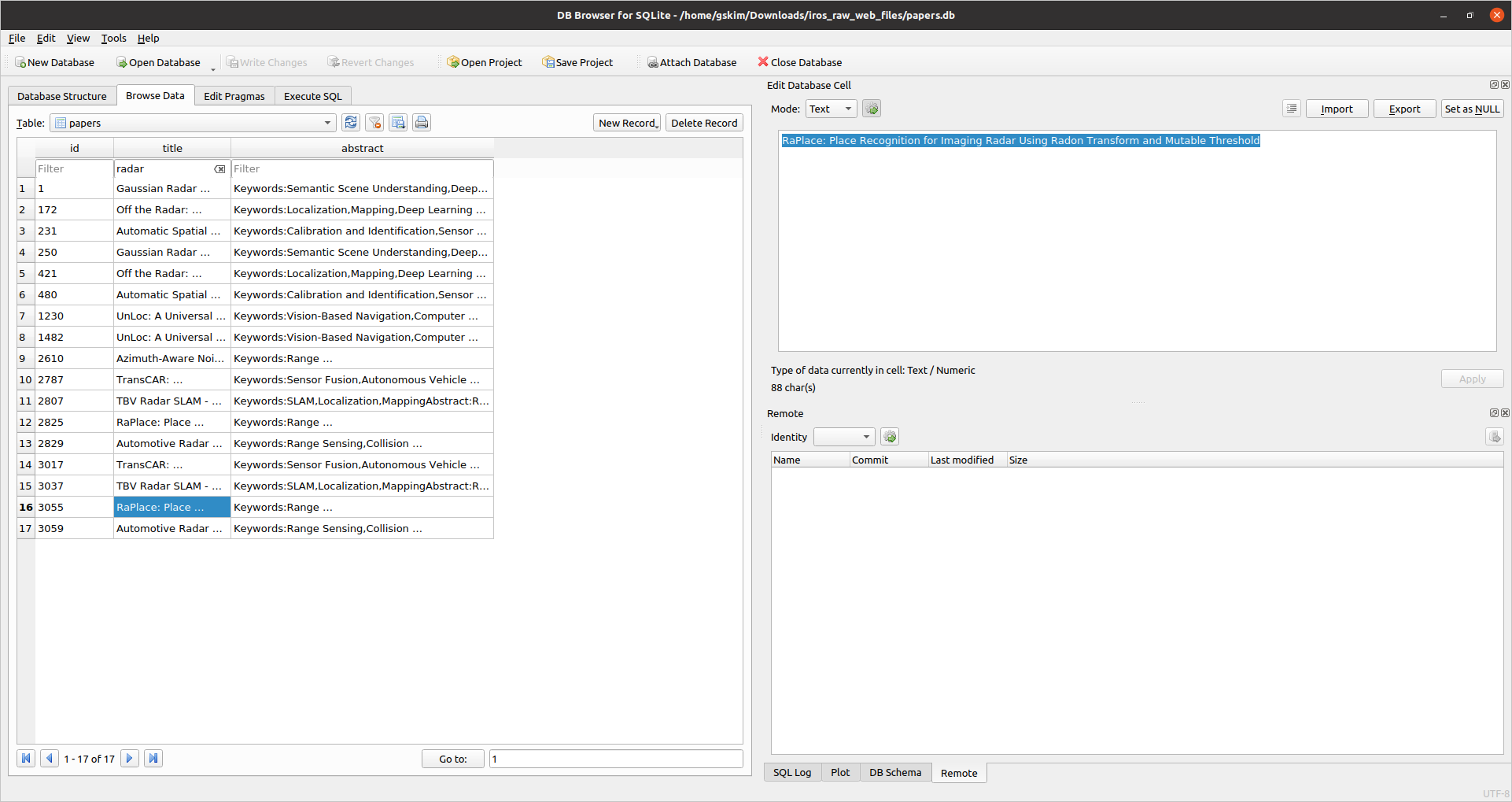Switch to the Execute SQL tab
This screenshot has height=802, width=1512.
coord(312,95)
